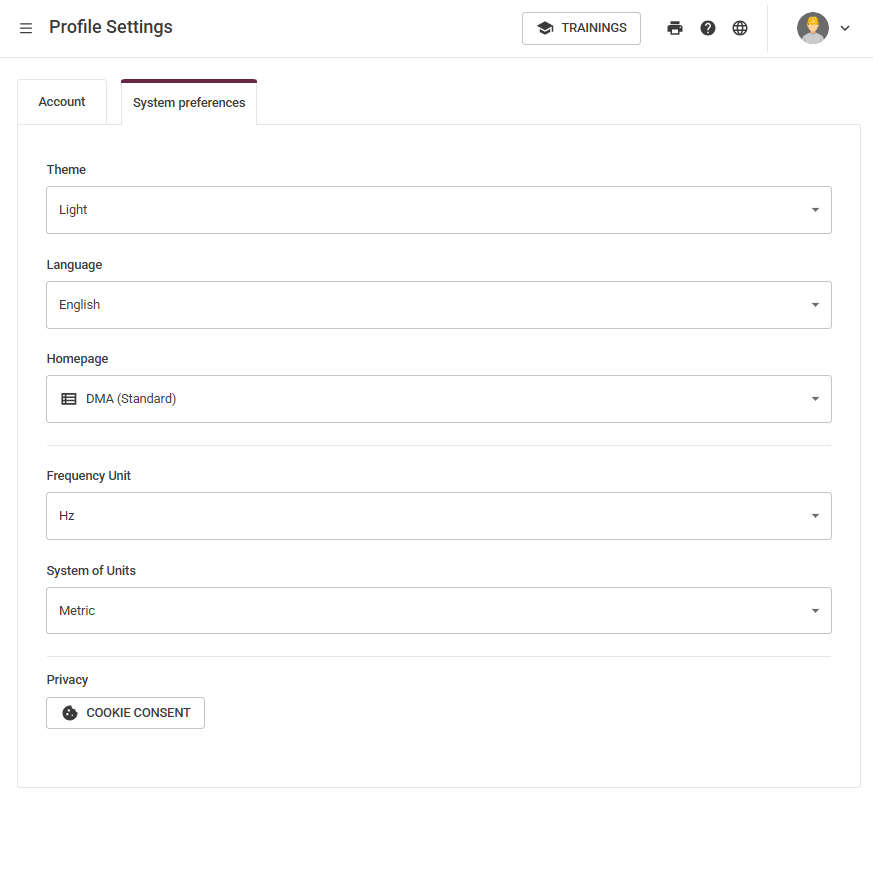Click the graduation cap Trainings icon
The image size is (873, 886).
pyautogui.click(x=545, y=28)
